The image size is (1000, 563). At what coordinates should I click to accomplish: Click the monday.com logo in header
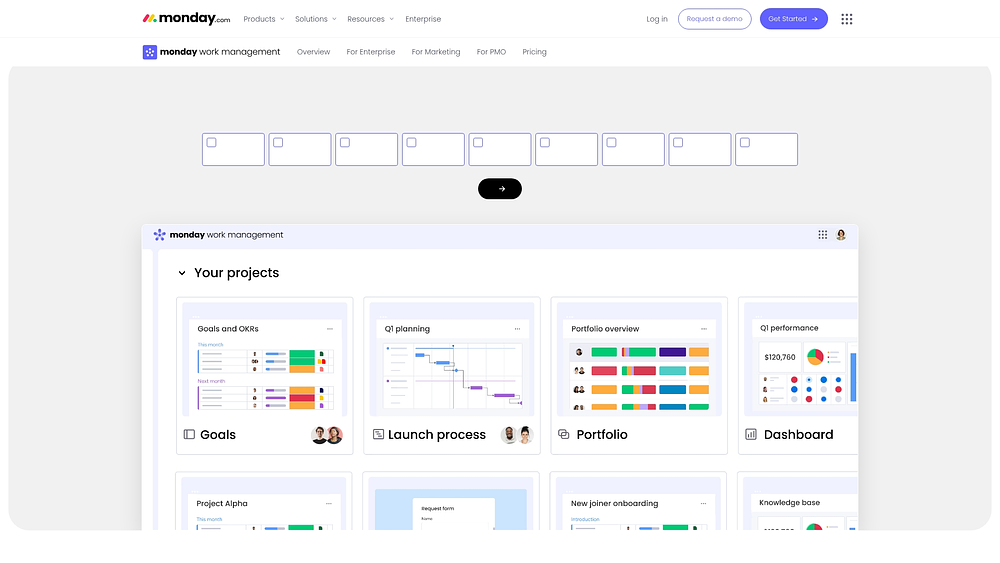click(186, 18)
